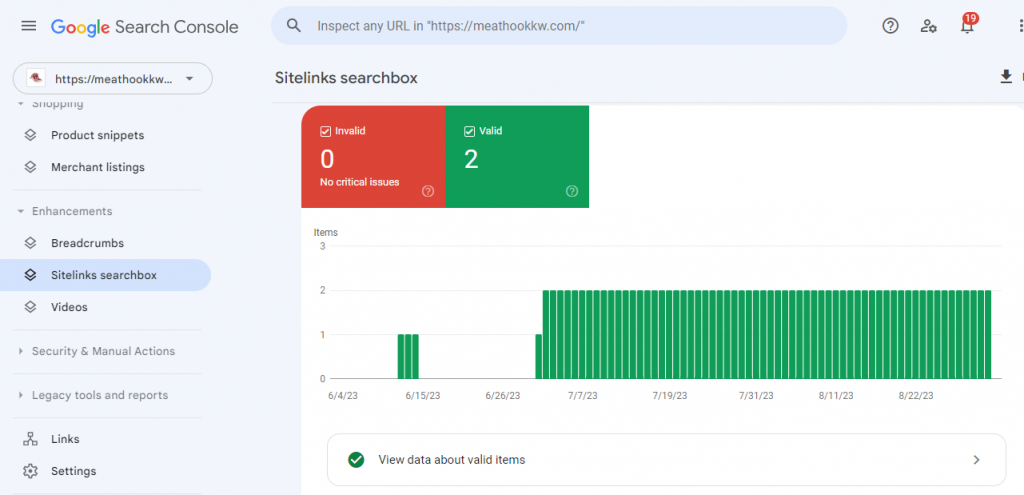Click the 6/4/23 date label
This screenshot has height=495, width=1024.
(x=344, y=396)
